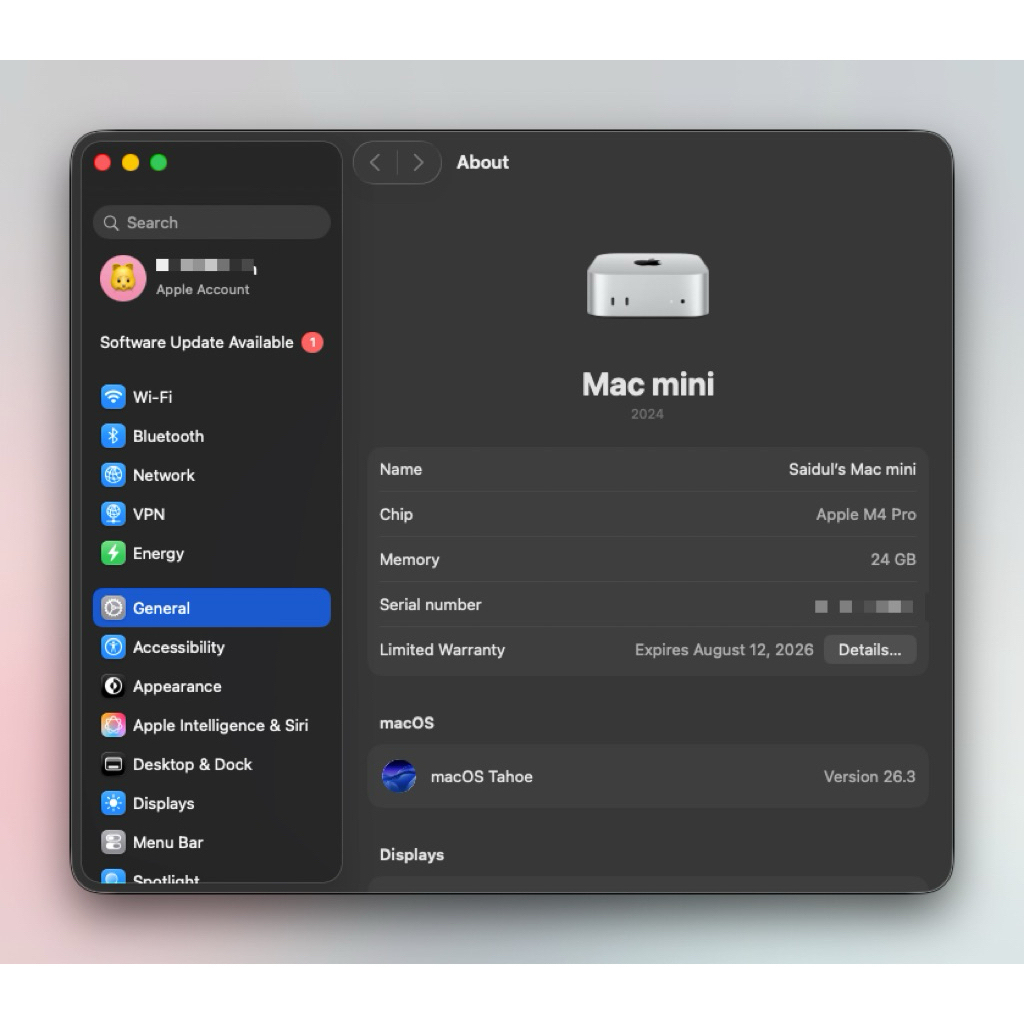The image size is (1024, 1024).
Task: Minimize window with yellow button
Action: 131,163
